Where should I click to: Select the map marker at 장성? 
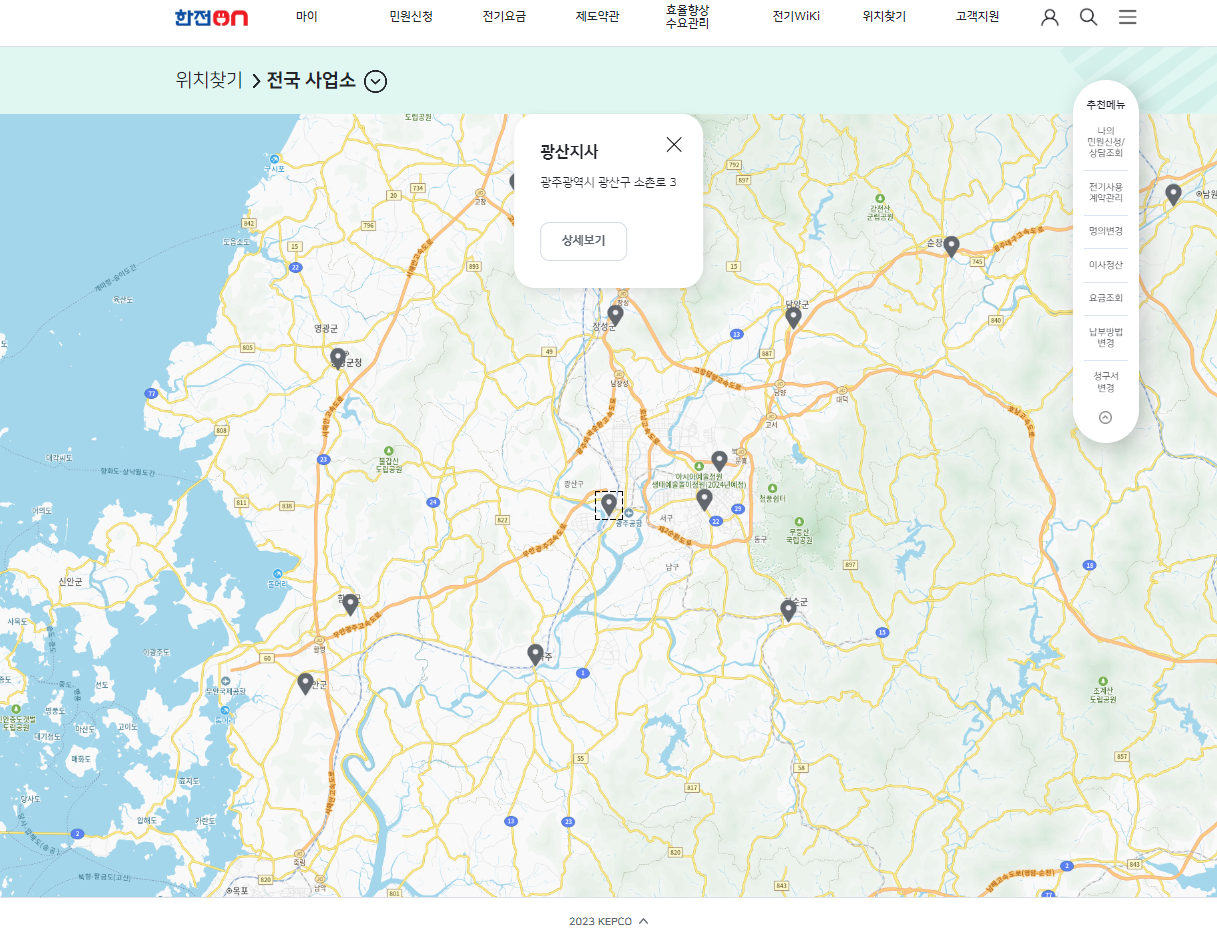click(x=615, y=316)
